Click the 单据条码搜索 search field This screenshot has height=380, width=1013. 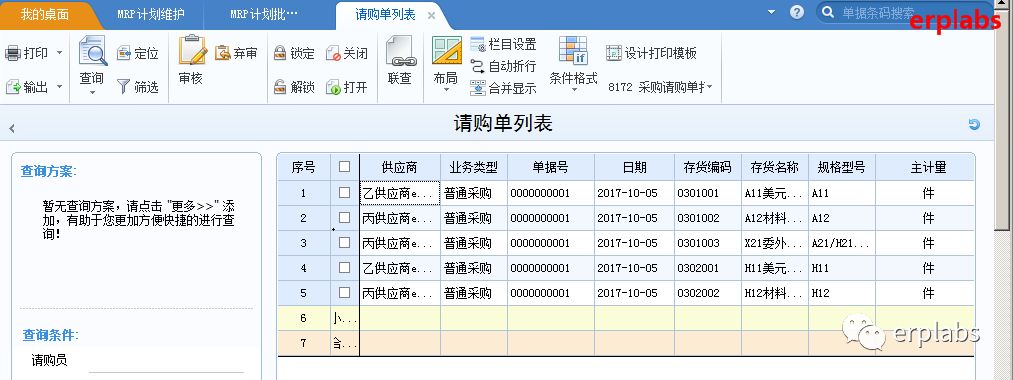[878, 13]
